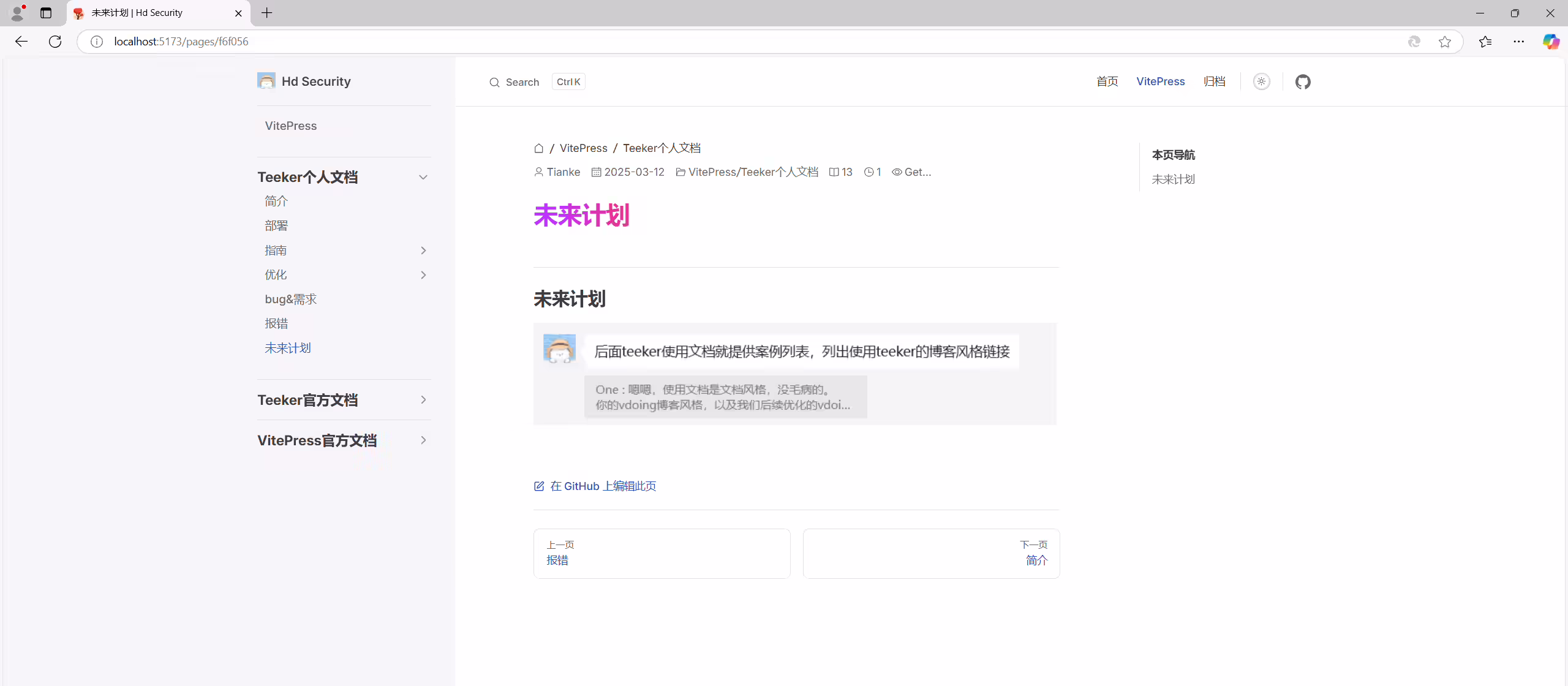Click the Hd Security logo avatar

[x=266, y=81]
